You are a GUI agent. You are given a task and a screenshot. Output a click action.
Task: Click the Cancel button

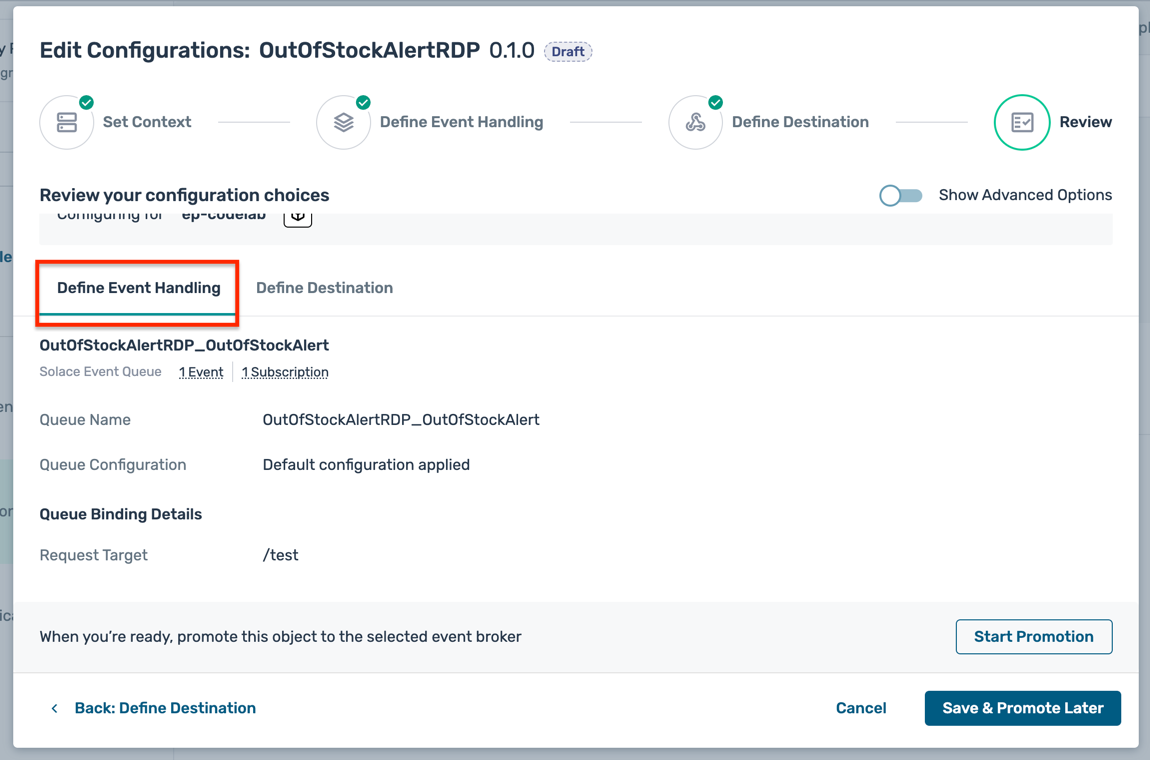pyautogui.click(x=861, y=707)
